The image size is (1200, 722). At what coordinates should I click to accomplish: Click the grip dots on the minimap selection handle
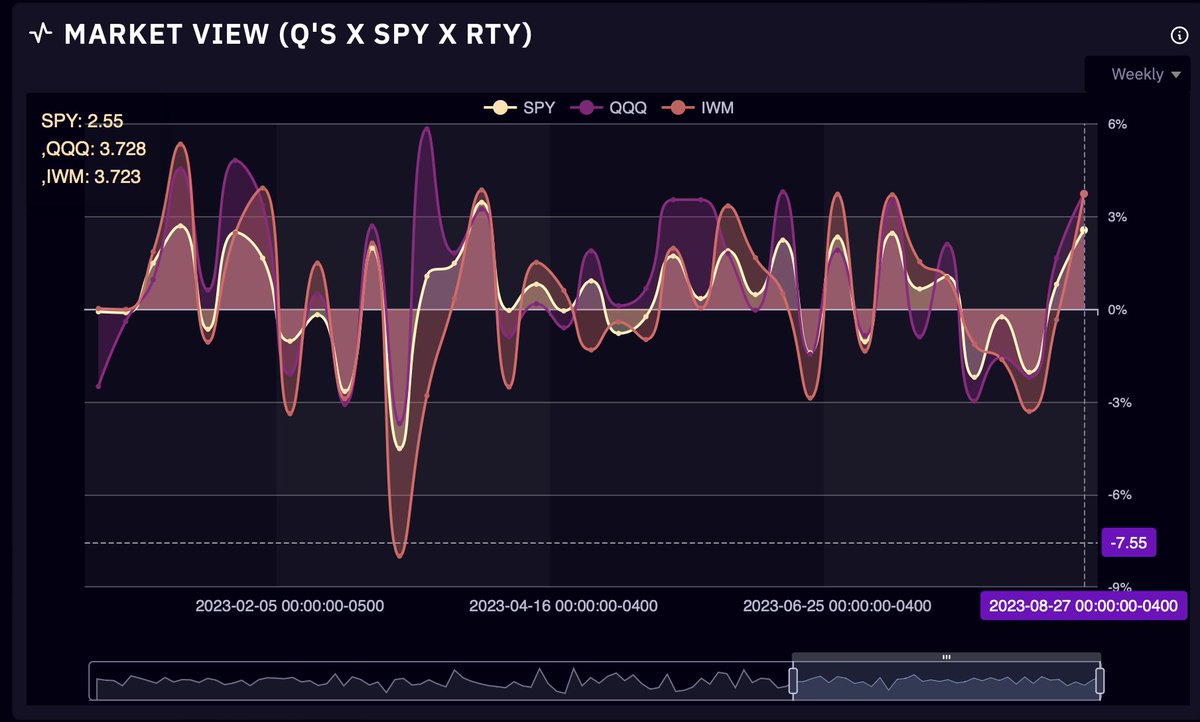pyautogui.click(x=945, y=656)
